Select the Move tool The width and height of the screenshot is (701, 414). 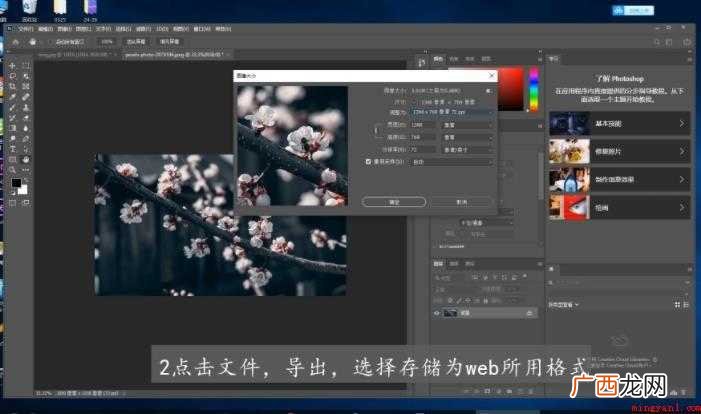(x=13, y=66)
